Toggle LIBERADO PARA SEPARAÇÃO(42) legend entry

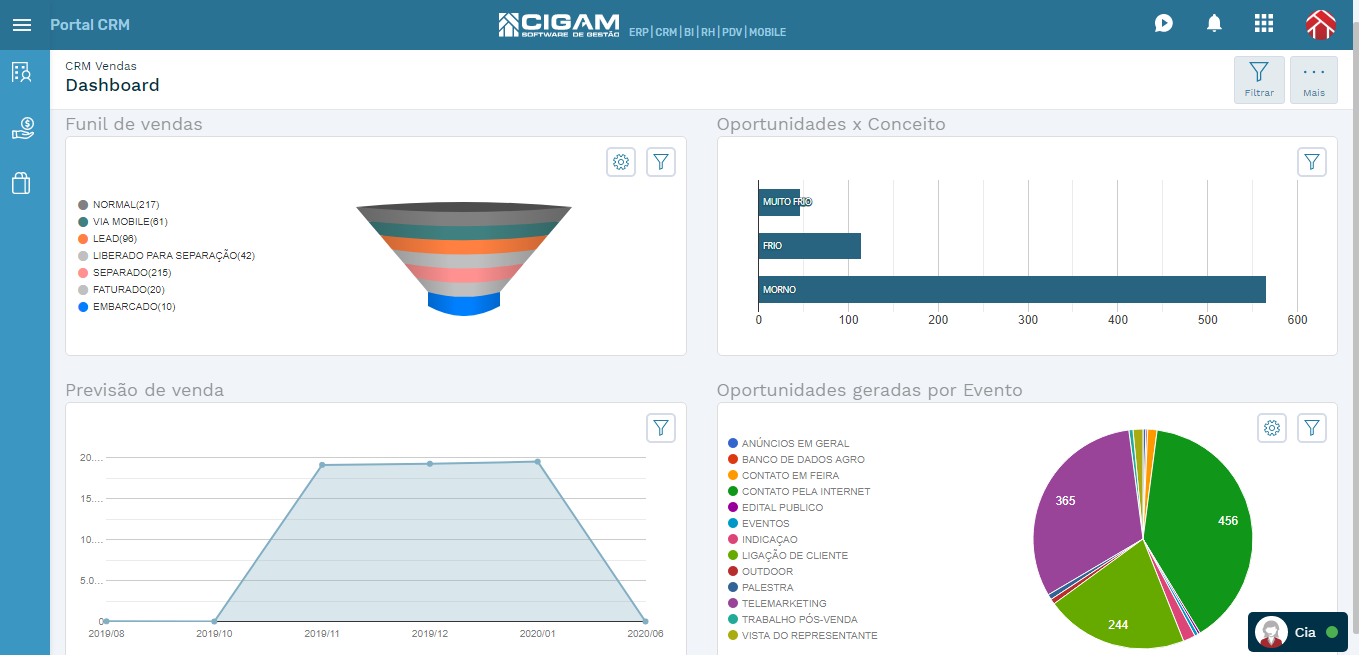coord(166,255)
